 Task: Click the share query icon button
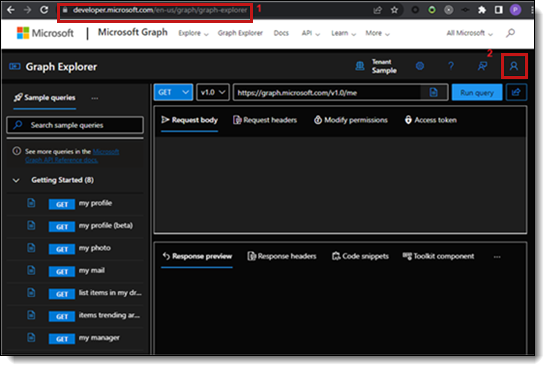(516, 93)
